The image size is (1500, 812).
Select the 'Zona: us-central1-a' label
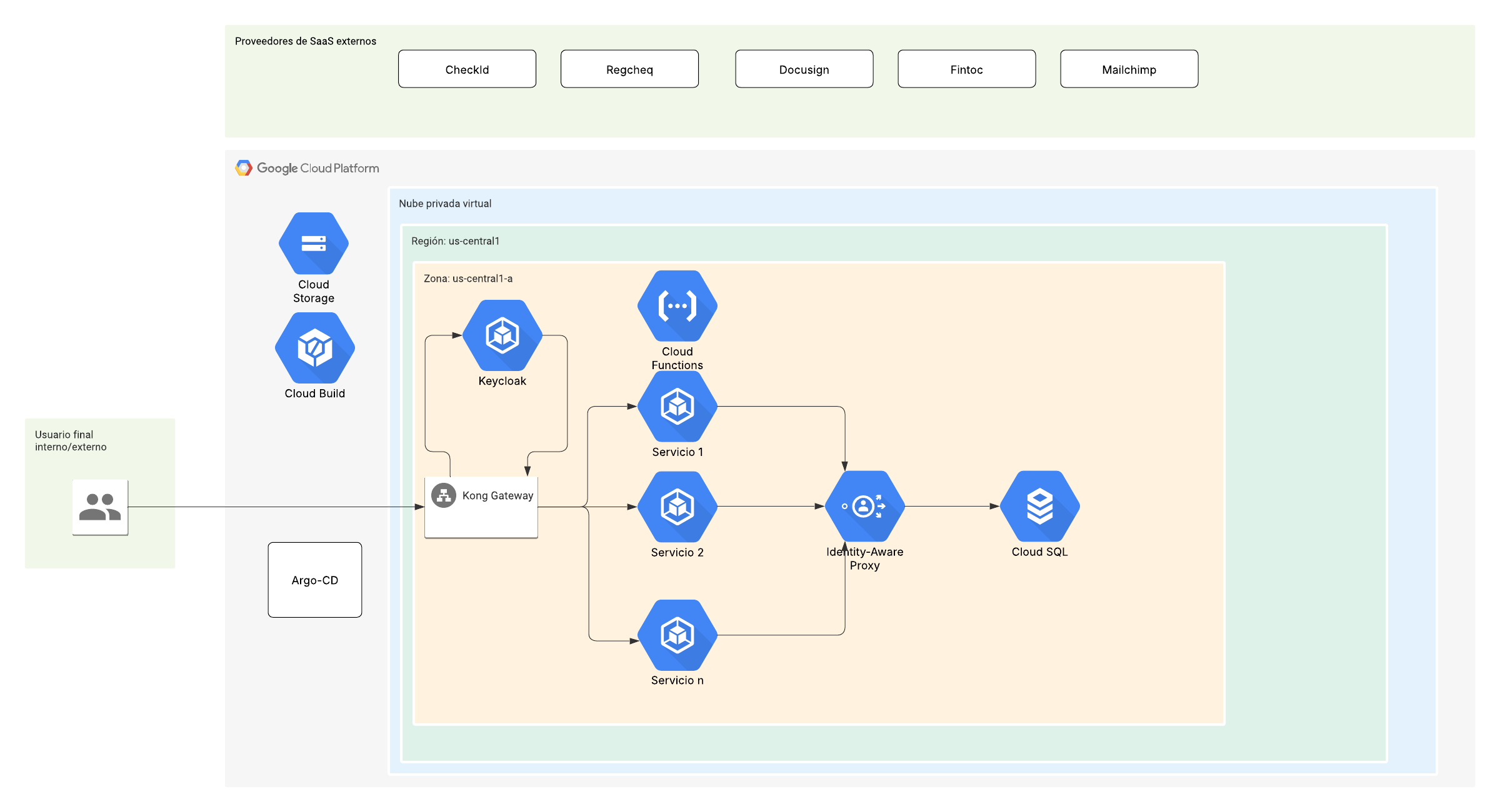click(x=468, y=279)
